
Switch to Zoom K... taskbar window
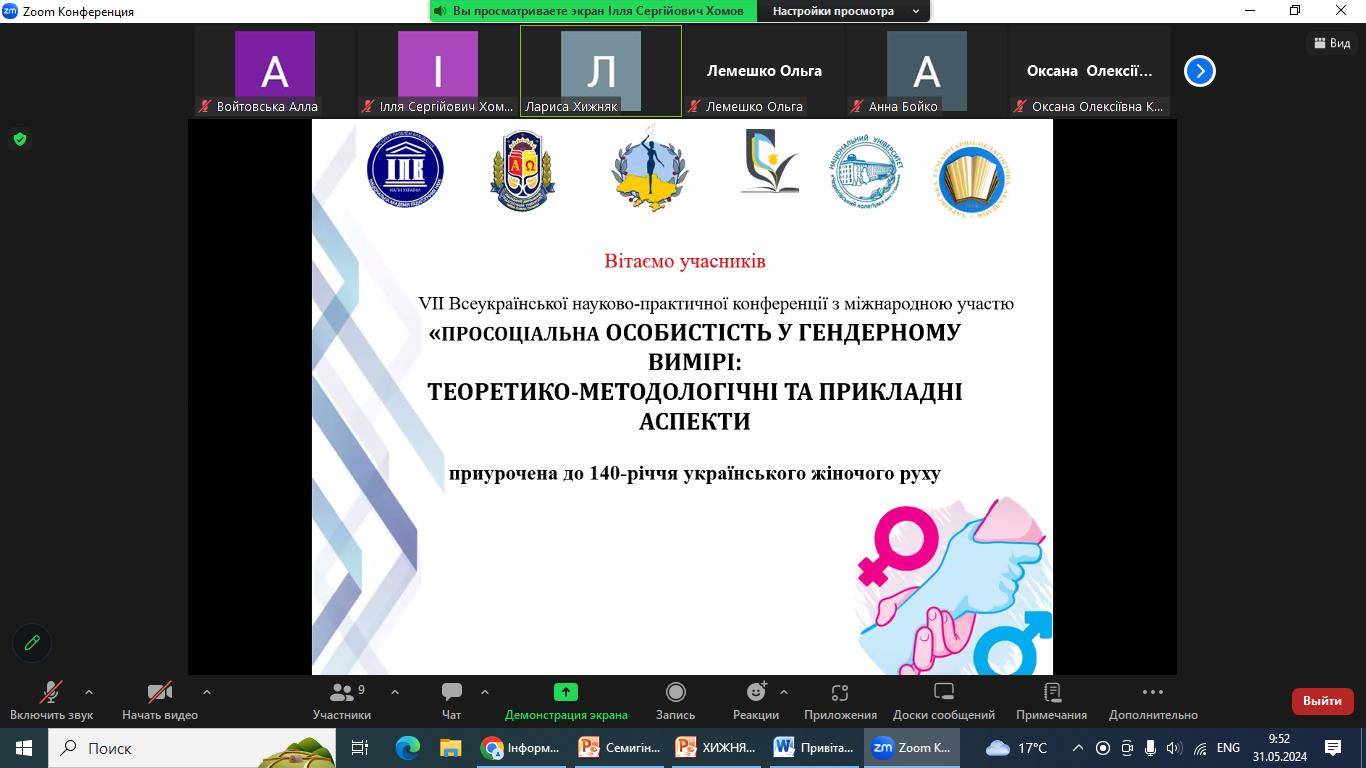tap(913, 748)
